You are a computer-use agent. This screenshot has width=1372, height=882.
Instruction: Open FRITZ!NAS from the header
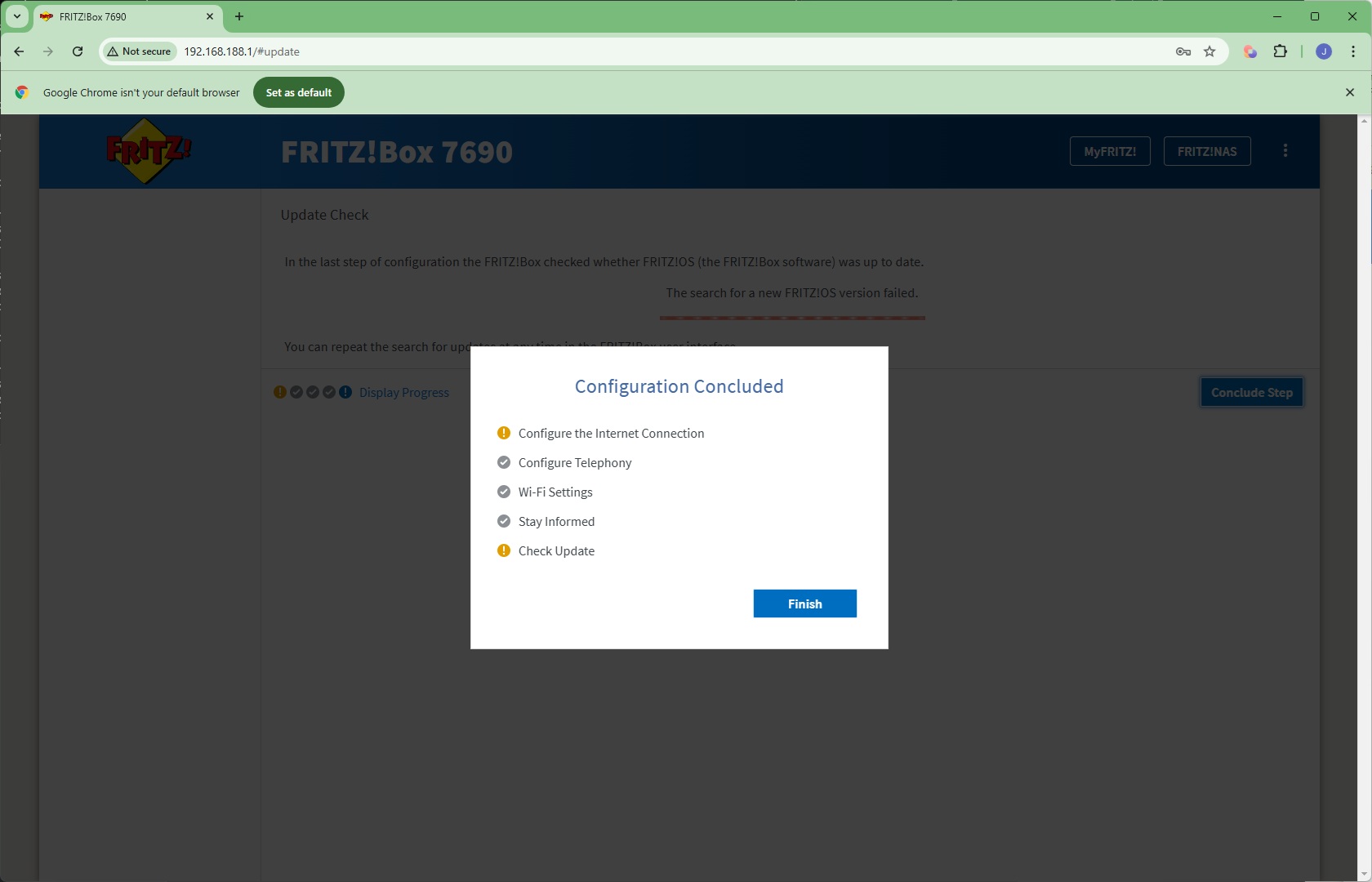click(1207, 151)
